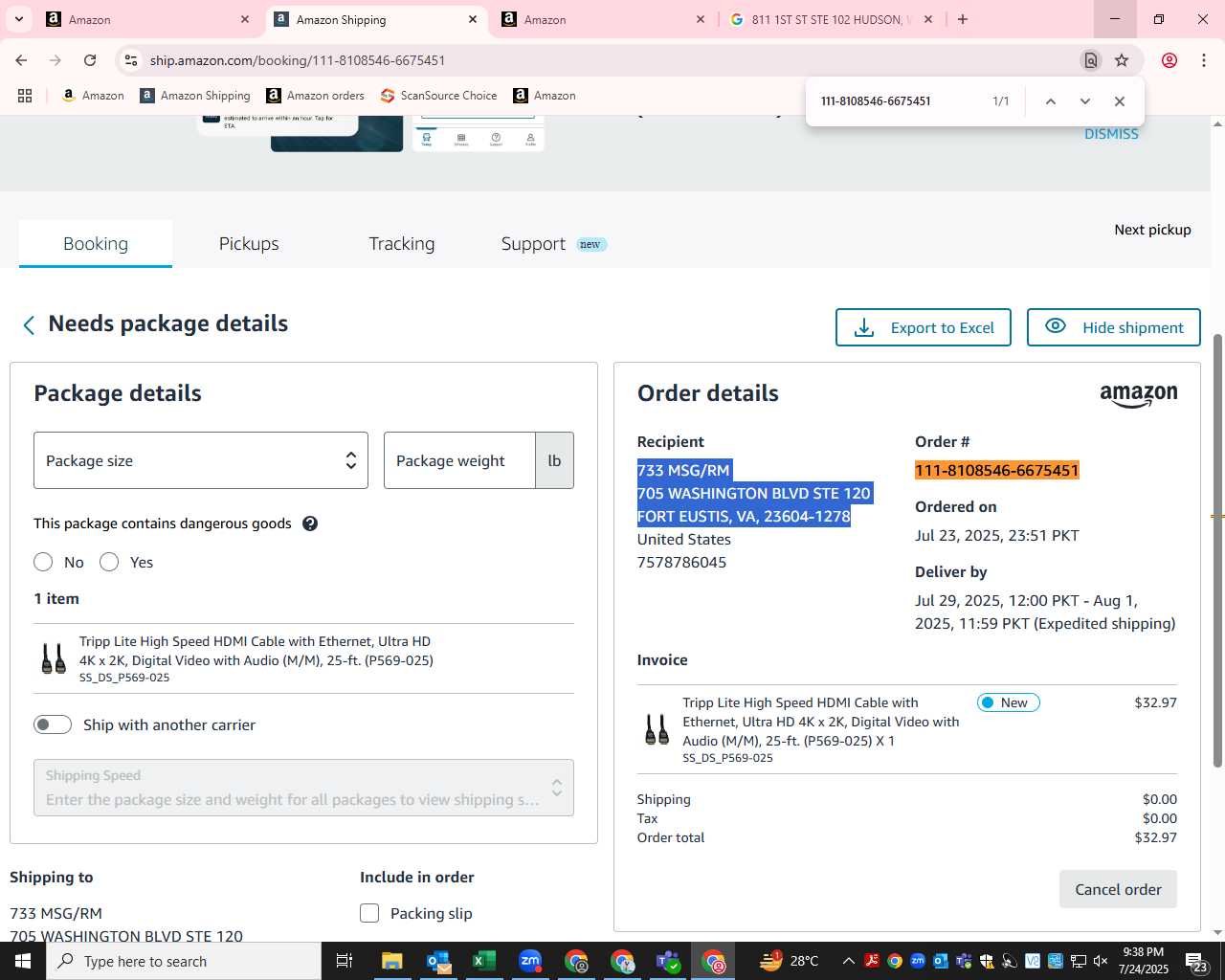Switch to the Booking tab

[96, 244]
